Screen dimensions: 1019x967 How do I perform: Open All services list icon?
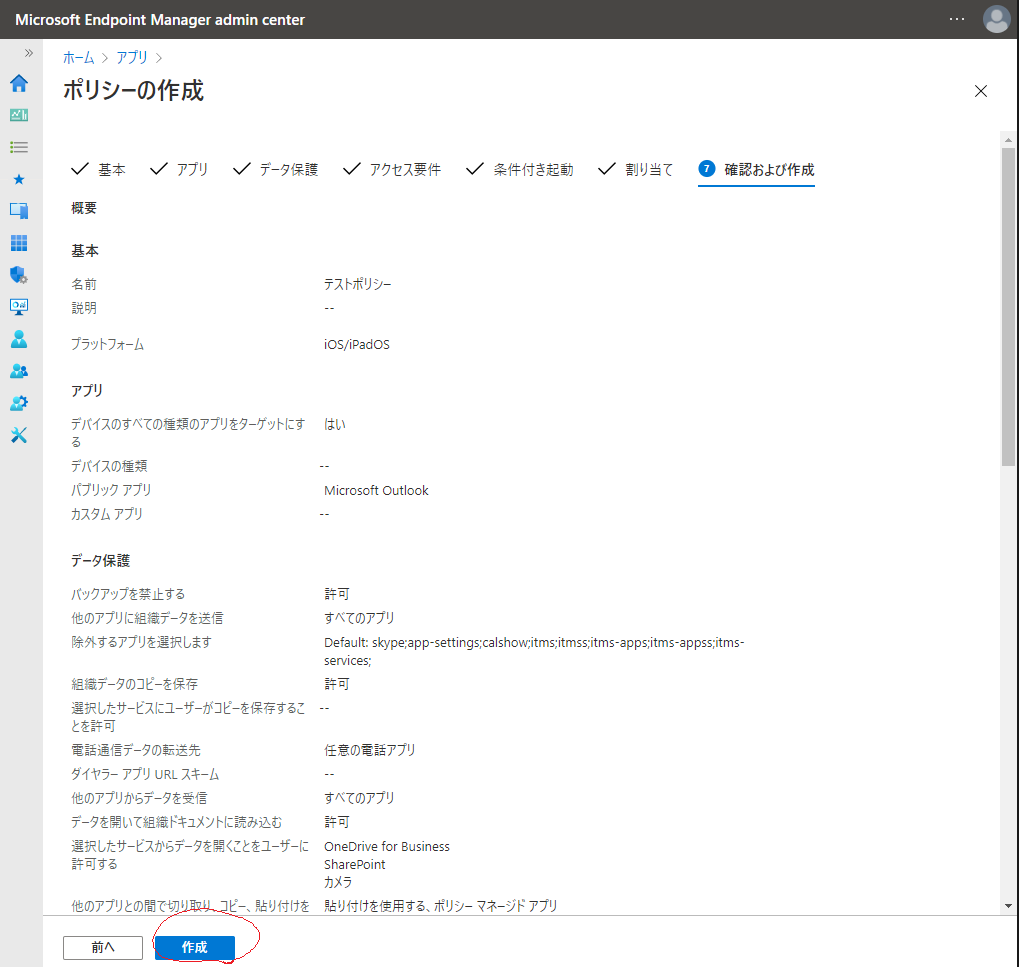[19, 147]
